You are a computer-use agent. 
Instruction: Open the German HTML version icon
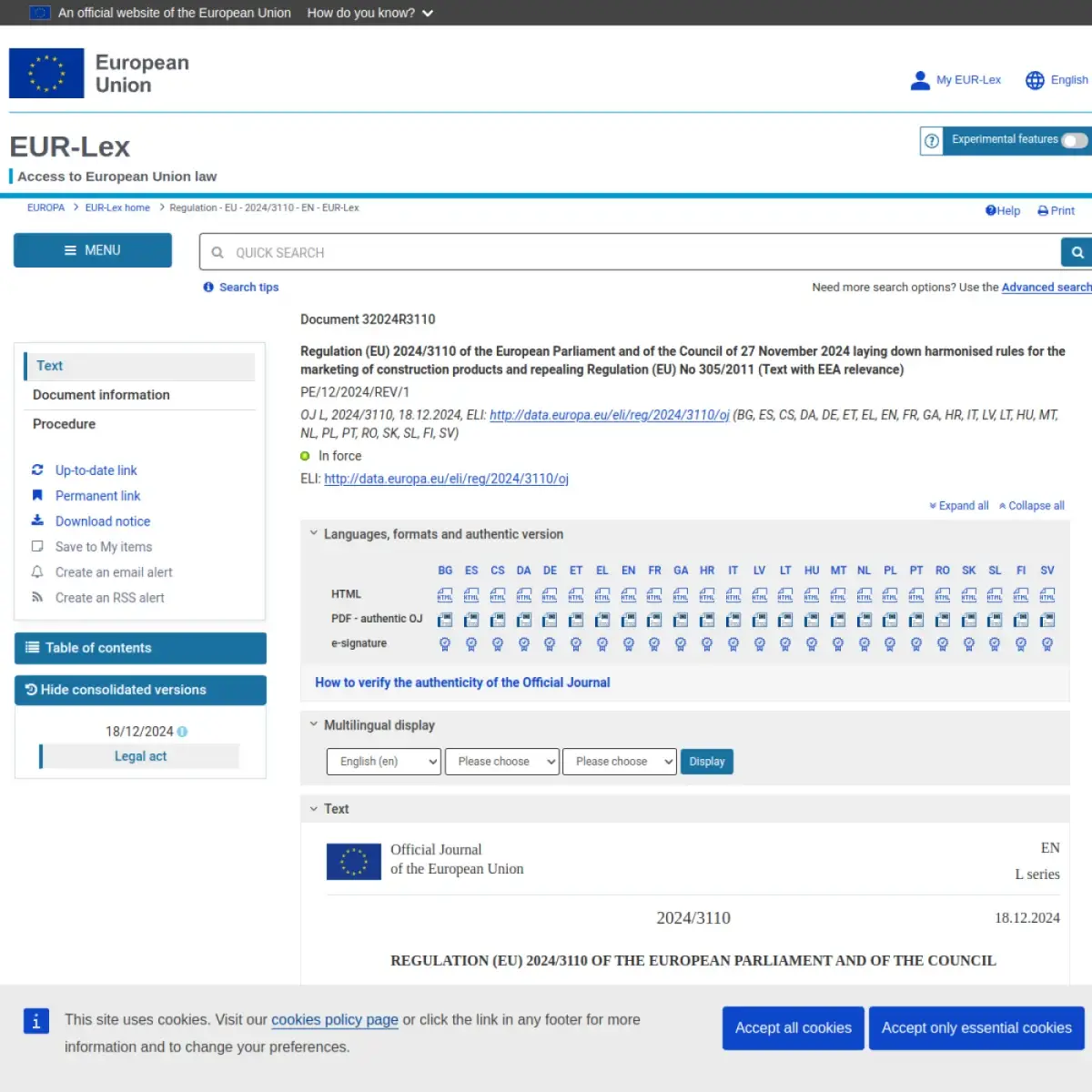[x=550, y=595]
